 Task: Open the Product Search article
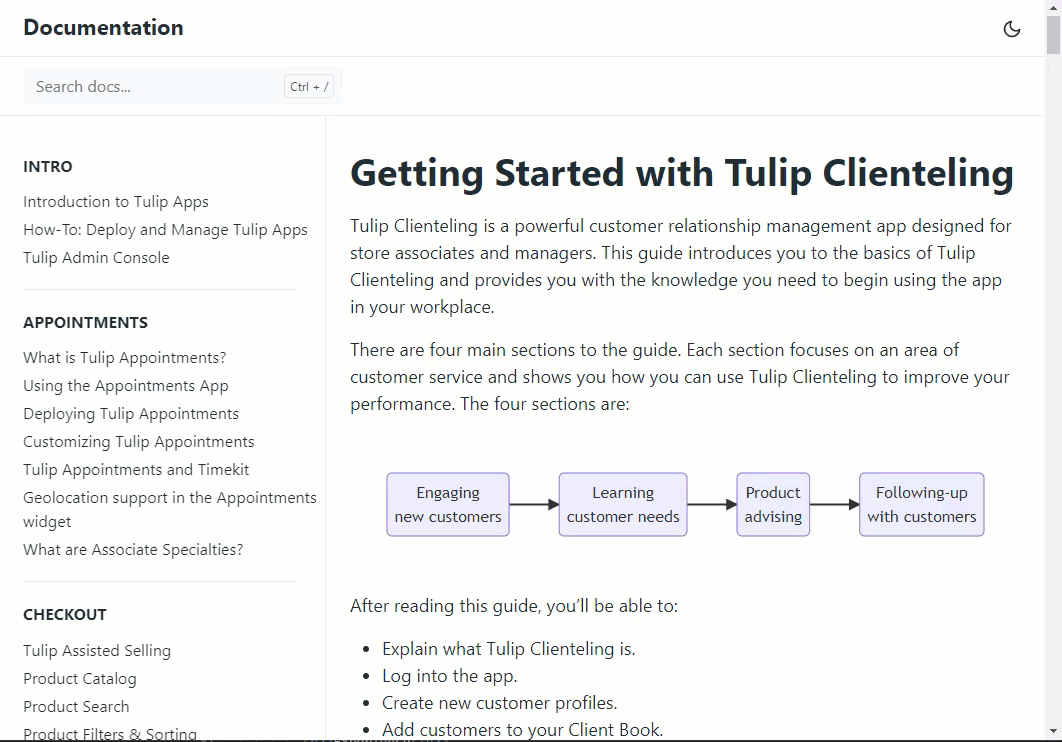point(76,707)
